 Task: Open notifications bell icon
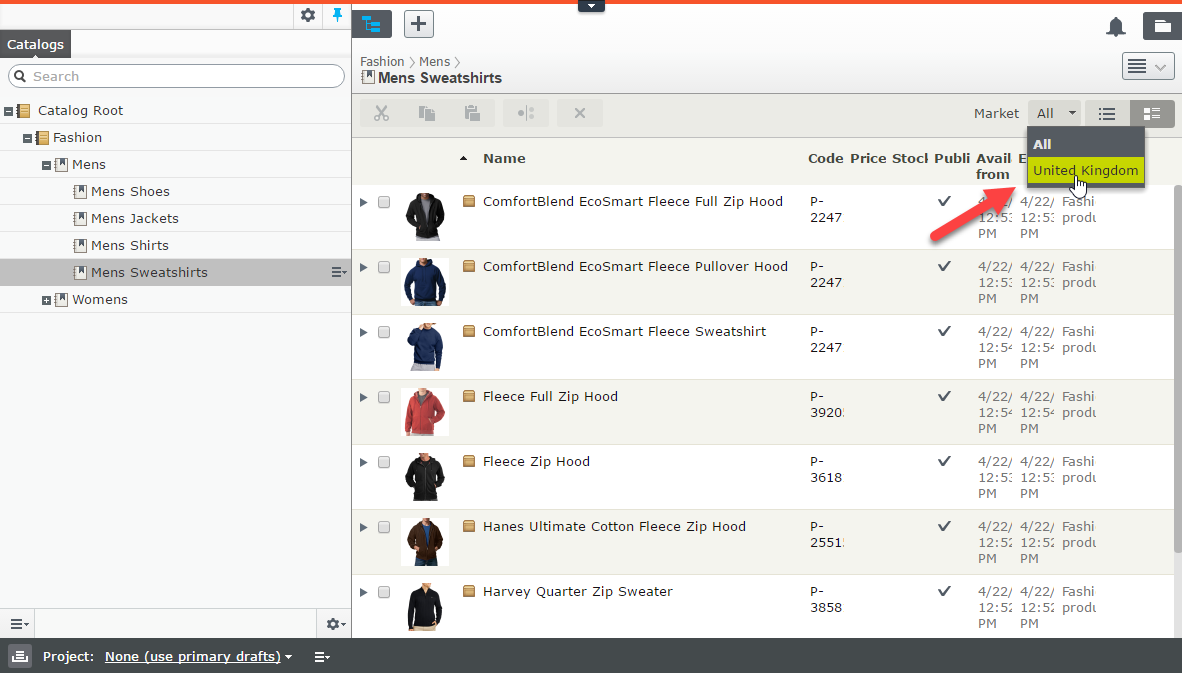[x=1116, y=27]
